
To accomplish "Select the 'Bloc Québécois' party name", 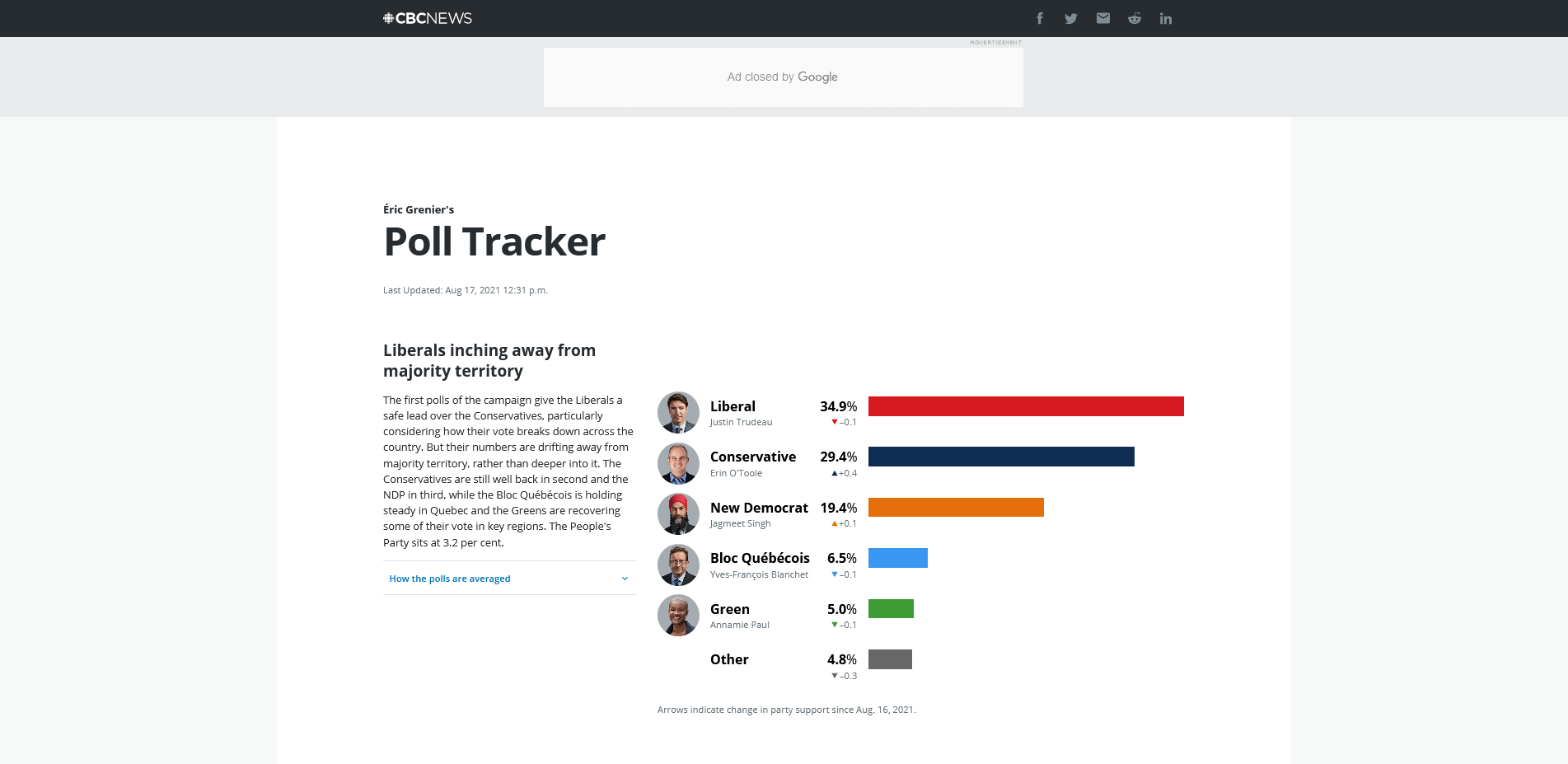I will [760, 558].
